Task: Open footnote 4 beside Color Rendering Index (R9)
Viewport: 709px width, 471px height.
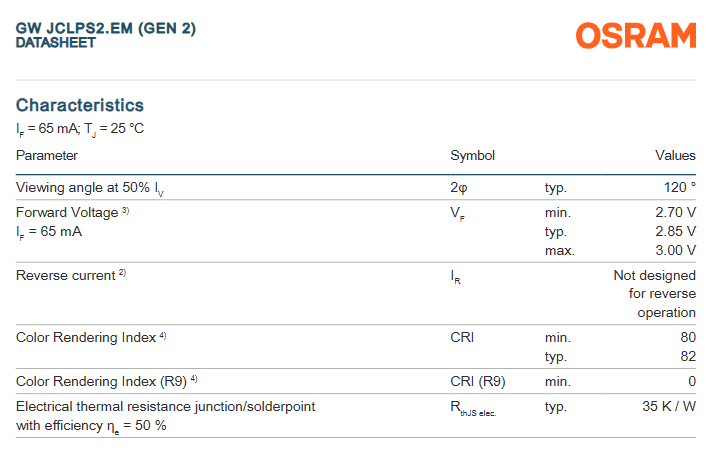Action: coord(194,379)
